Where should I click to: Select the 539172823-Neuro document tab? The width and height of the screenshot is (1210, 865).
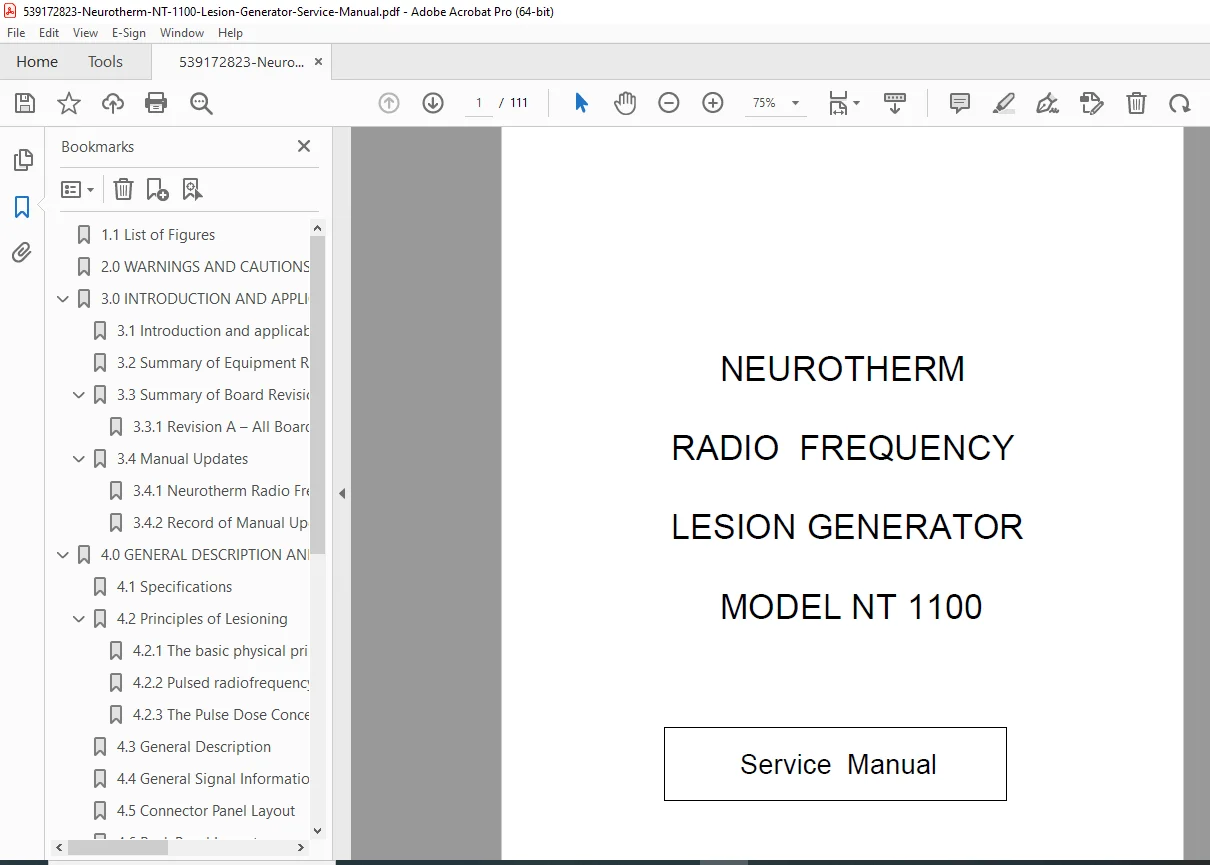241,62
